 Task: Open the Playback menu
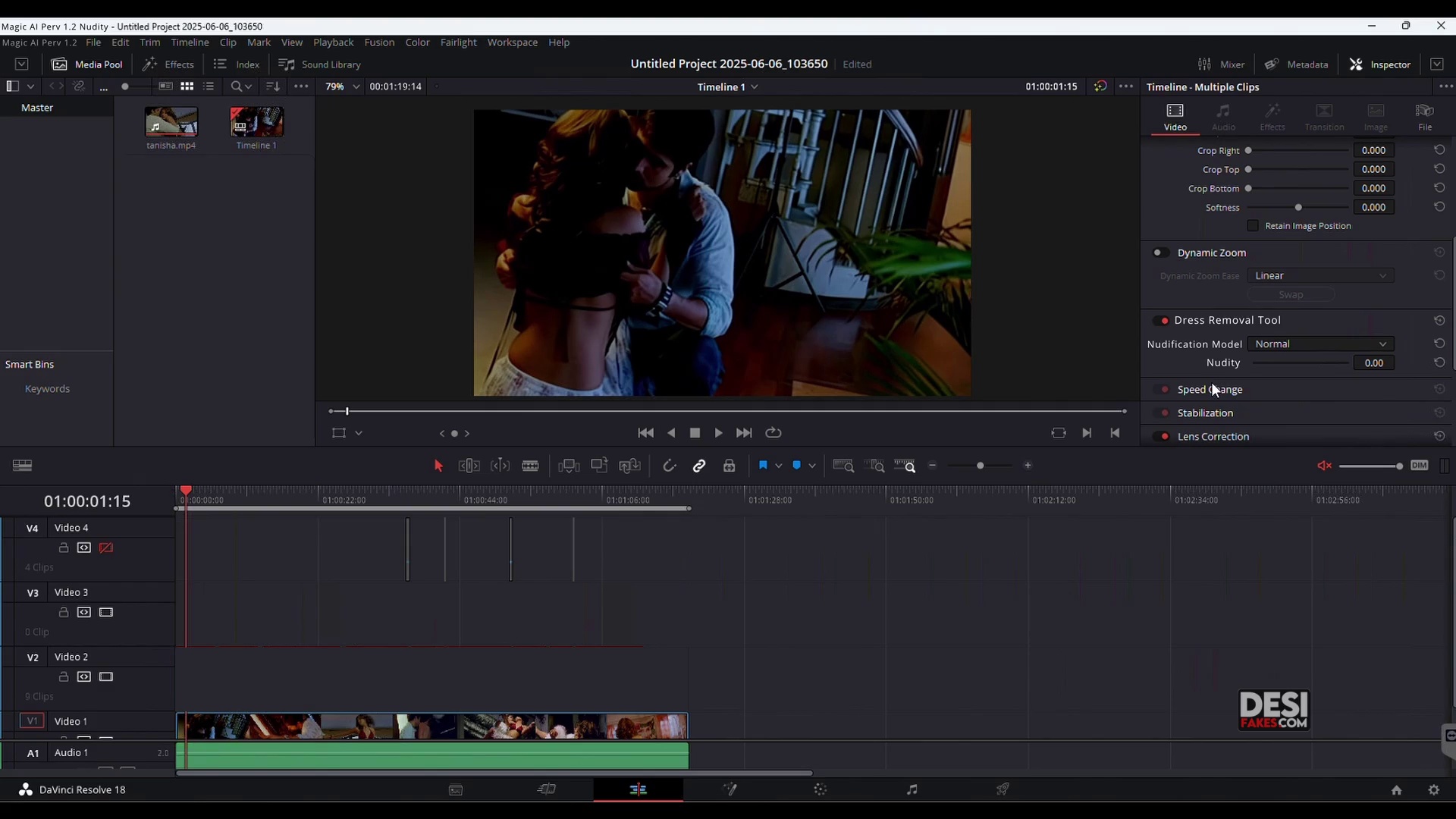click(334, 42)
